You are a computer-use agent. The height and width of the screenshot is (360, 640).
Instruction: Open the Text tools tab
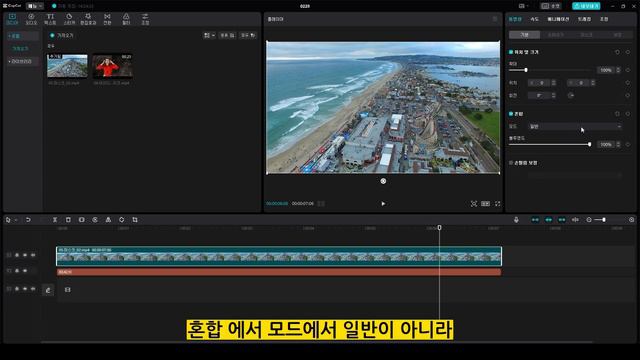pos(50,19)
